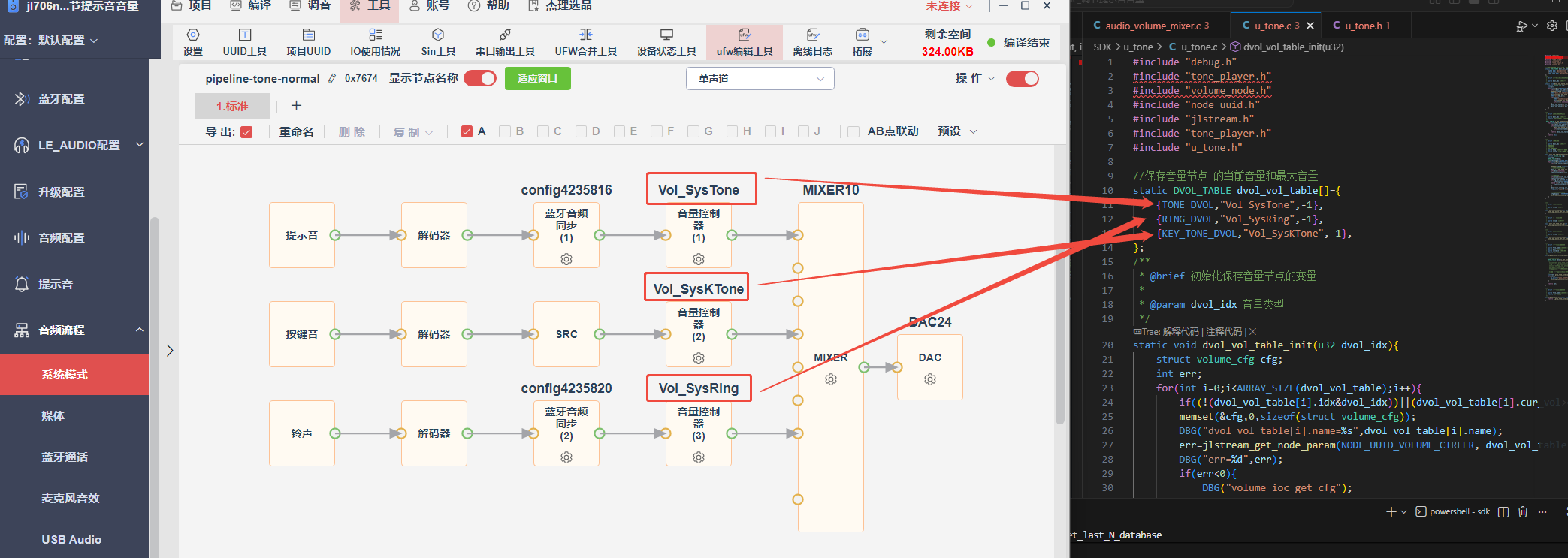This screenshot has height=558, width=1568.
Task: Check the B point checkbox
Action: coord(505,131)
